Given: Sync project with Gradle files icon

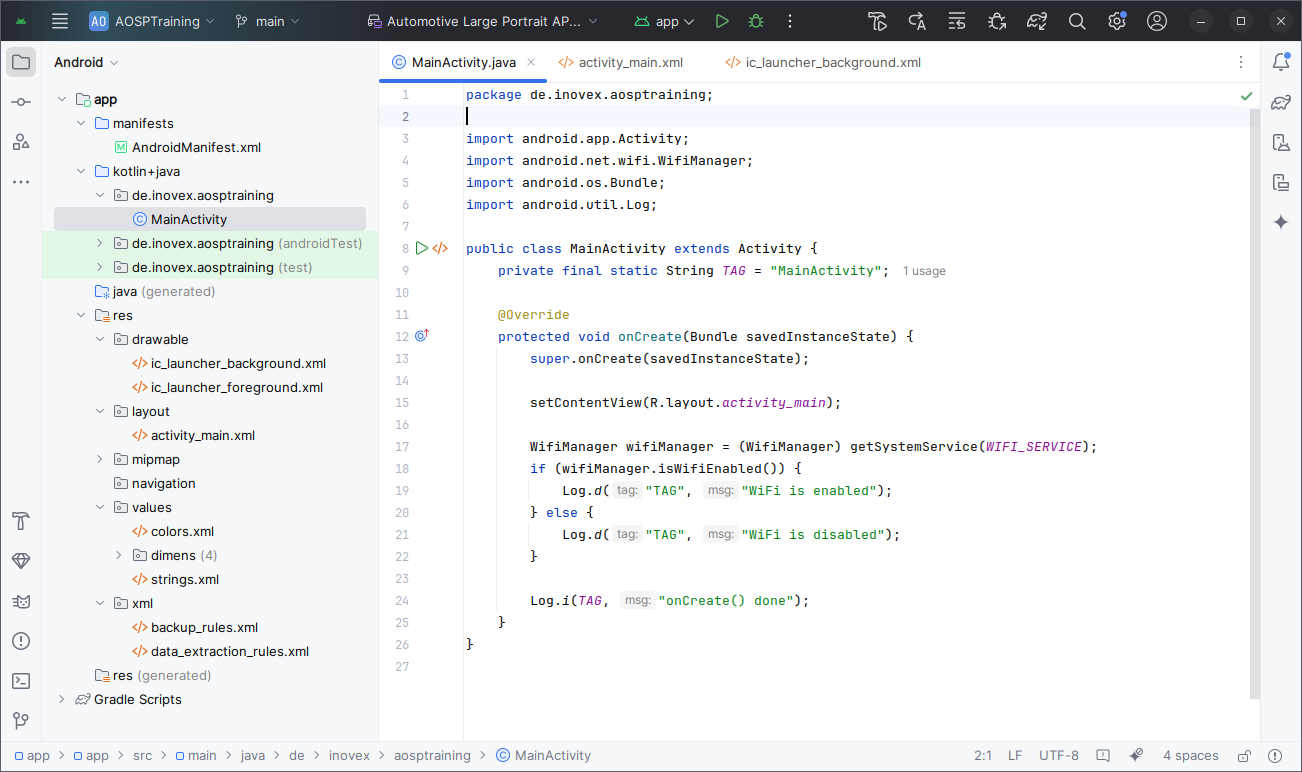Looking at the screenshot, I should 1037,21.
